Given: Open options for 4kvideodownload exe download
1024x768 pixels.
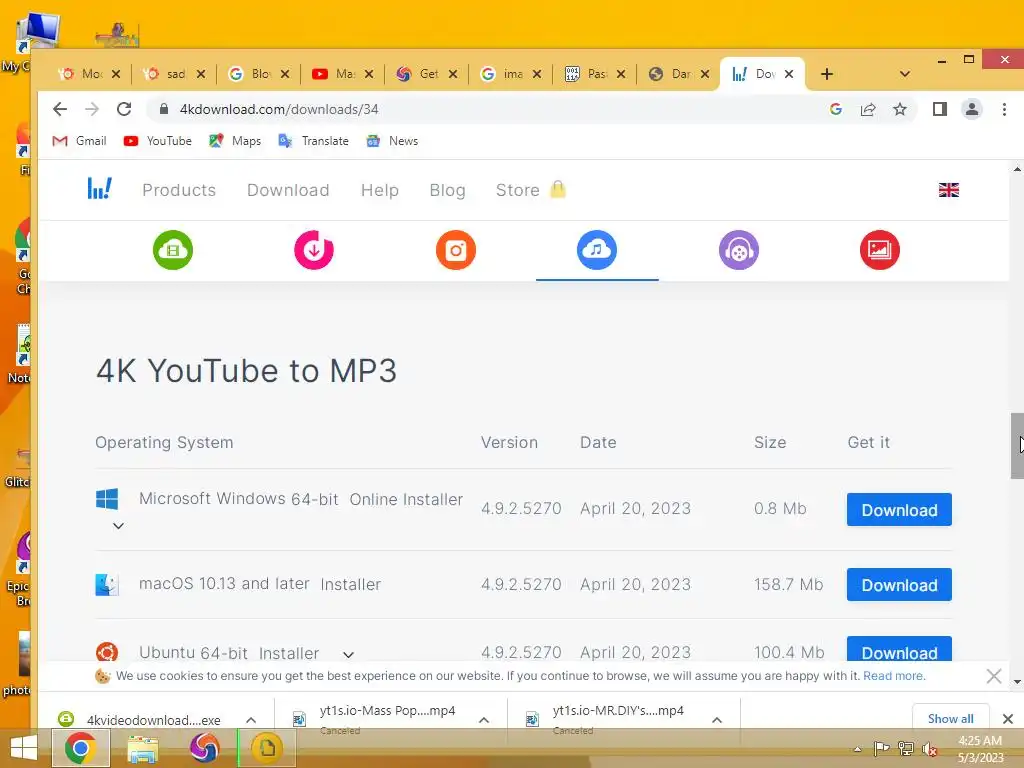Looking at the screenshot, I should (x=251, y=720).
